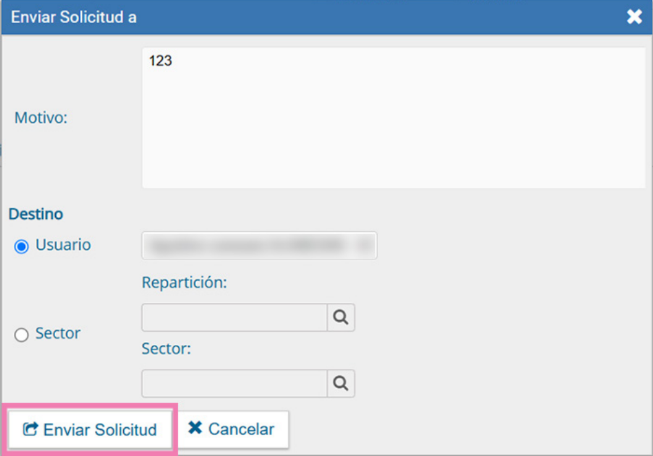Click the "123" text in Motivo
This screenshot has width=653, height=456.
click(x=161, y=61)
